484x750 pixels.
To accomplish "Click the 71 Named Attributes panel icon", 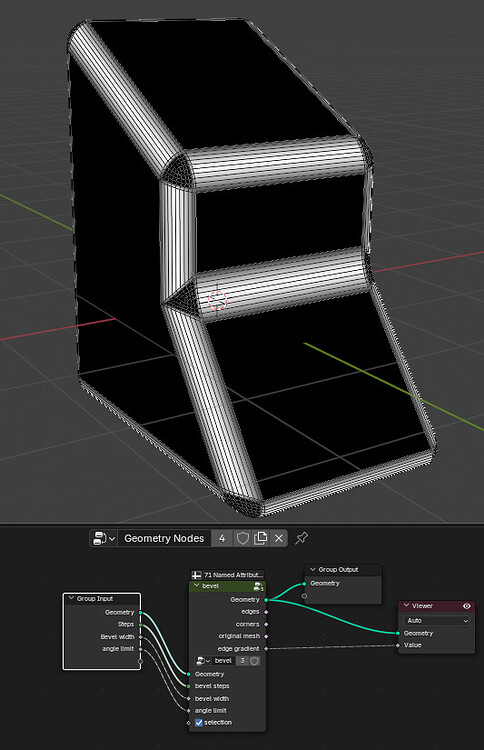I will pyautogui.click(x=197, y=575).
